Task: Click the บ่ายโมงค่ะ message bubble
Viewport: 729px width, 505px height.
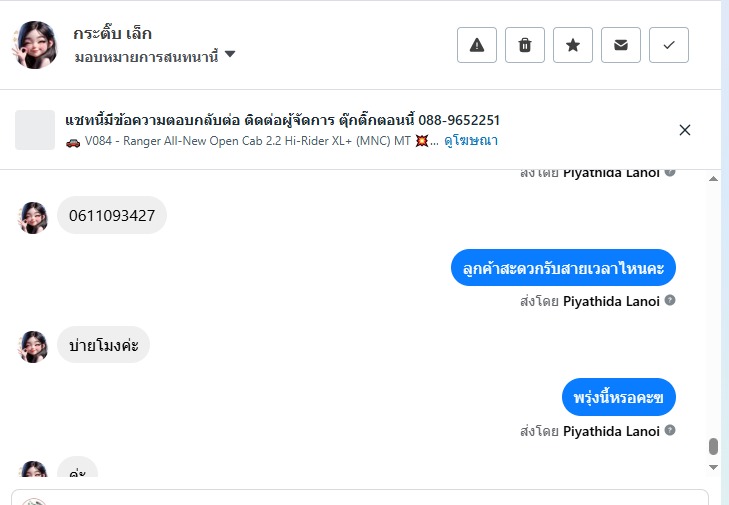Action: point(104,345)
